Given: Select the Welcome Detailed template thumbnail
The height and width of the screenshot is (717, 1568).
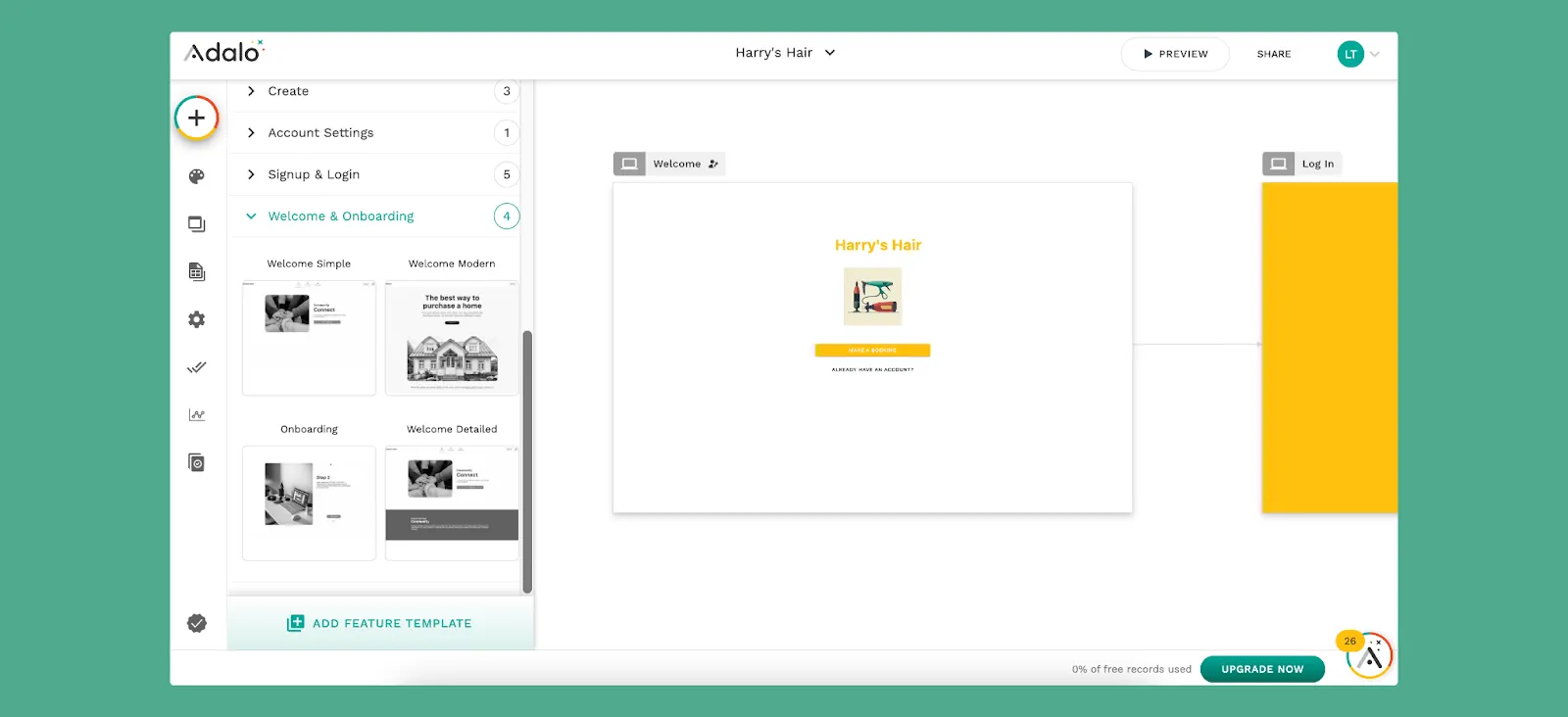Looking at the screenshot, I should (452, 503).
